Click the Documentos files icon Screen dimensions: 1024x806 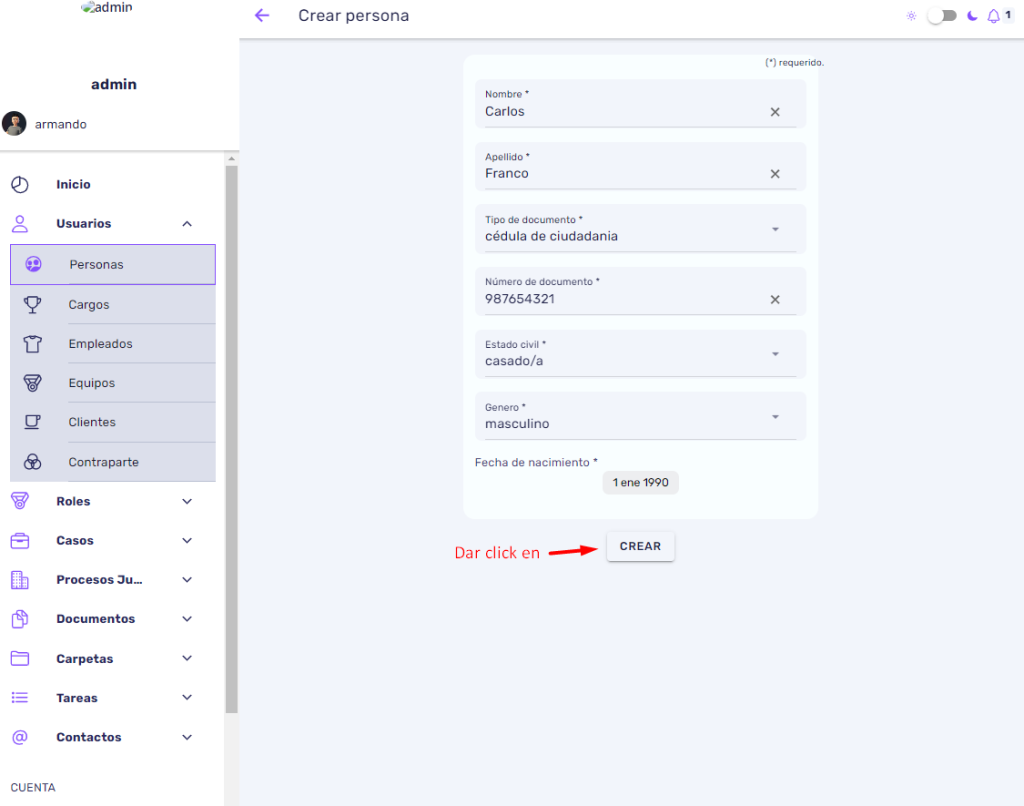(20, 619)
